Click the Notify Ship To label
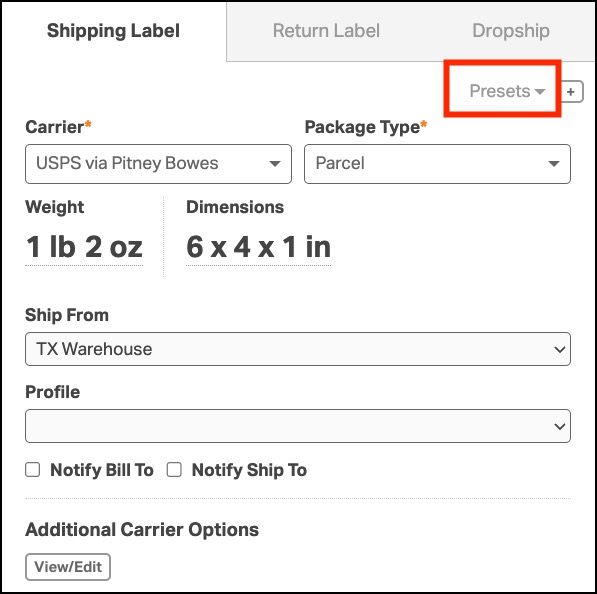The width and height of the screenshot is (597, 594). [249, 470]
